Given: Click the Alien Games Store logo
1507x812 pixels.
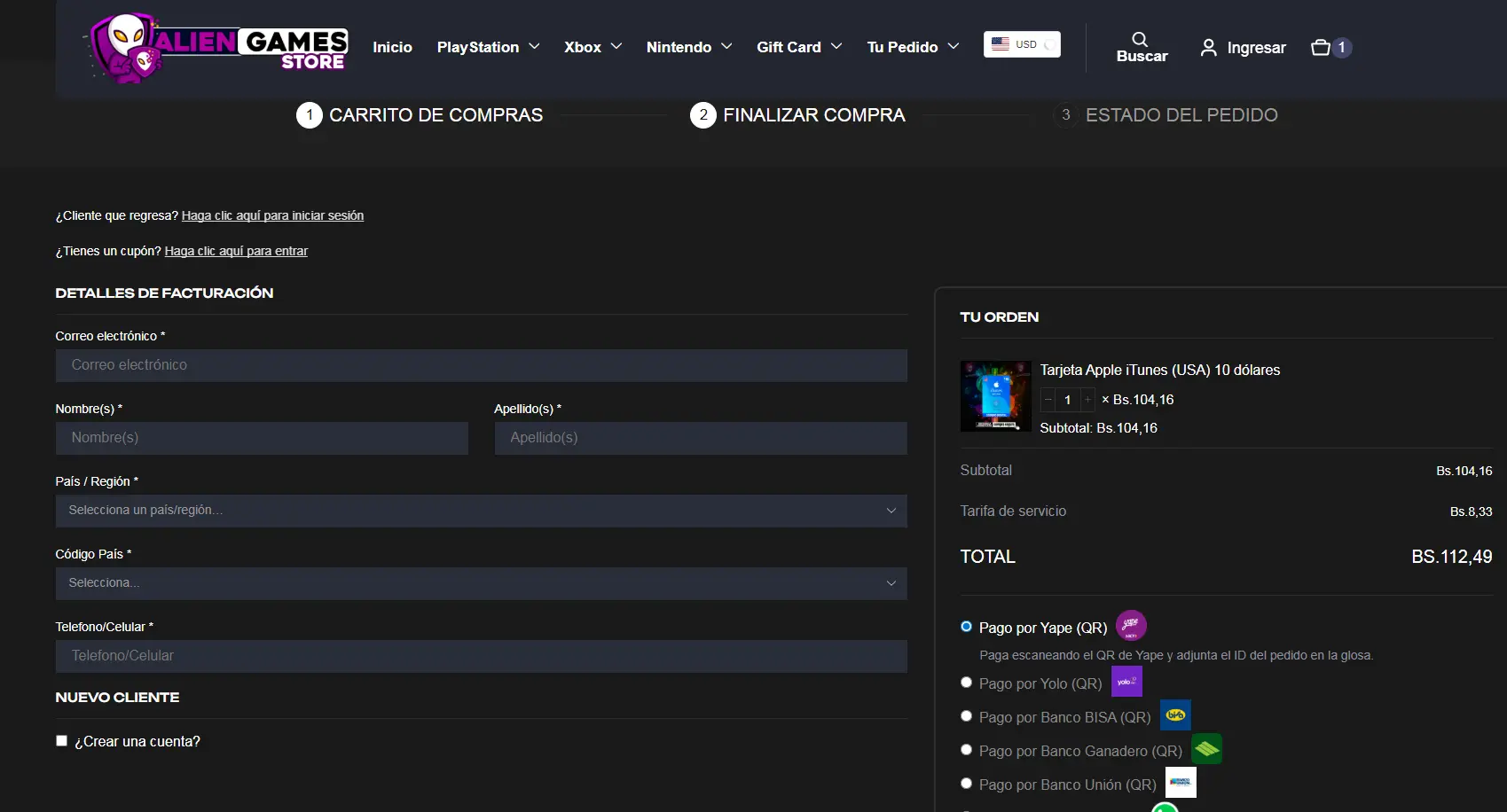Looking at the screenshot, I should click(x=217, y=49).
